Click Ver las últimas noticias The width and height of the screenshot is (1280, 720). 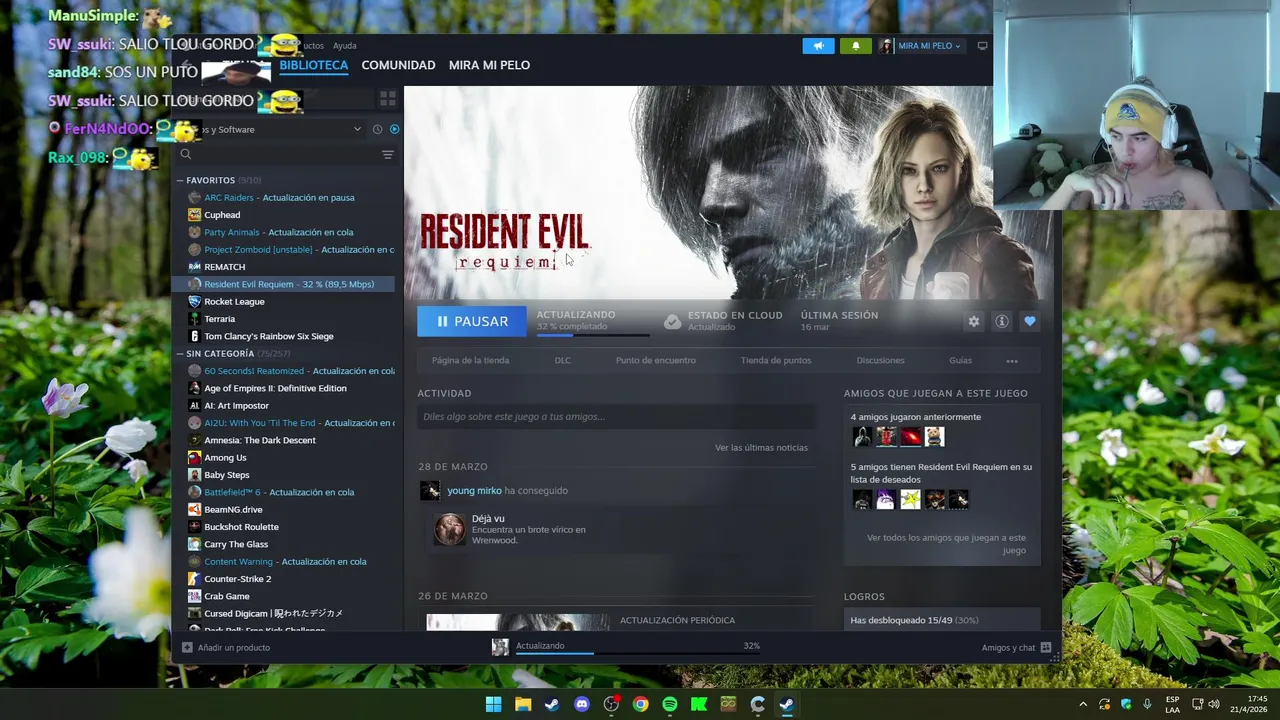pos(761,448)
